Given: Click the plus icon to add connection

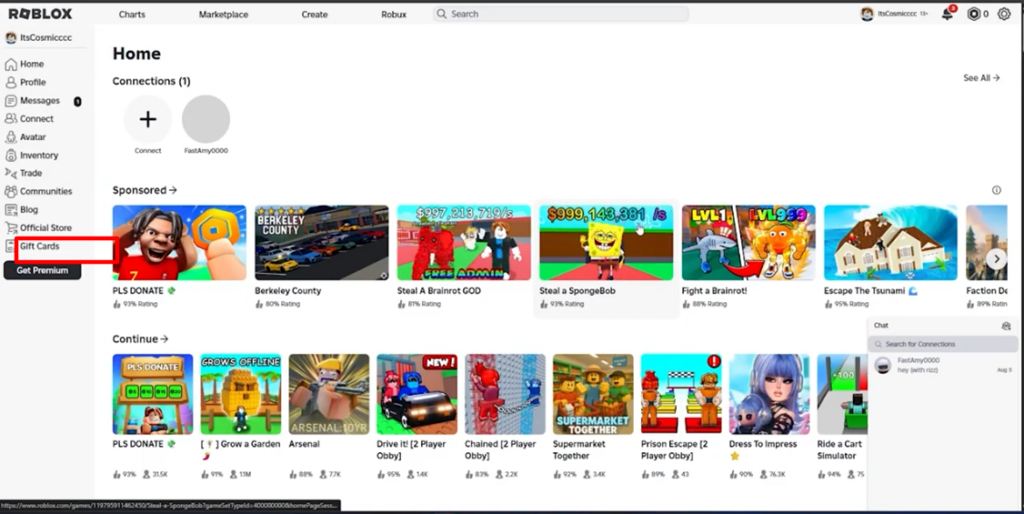Looking at the screenshot, I should [148, 119].
